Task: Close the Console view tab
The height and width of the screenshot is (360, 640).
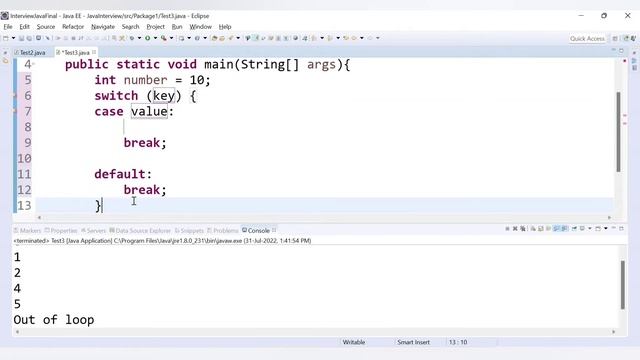Action: pyautogui.click(x=274, y=230)
